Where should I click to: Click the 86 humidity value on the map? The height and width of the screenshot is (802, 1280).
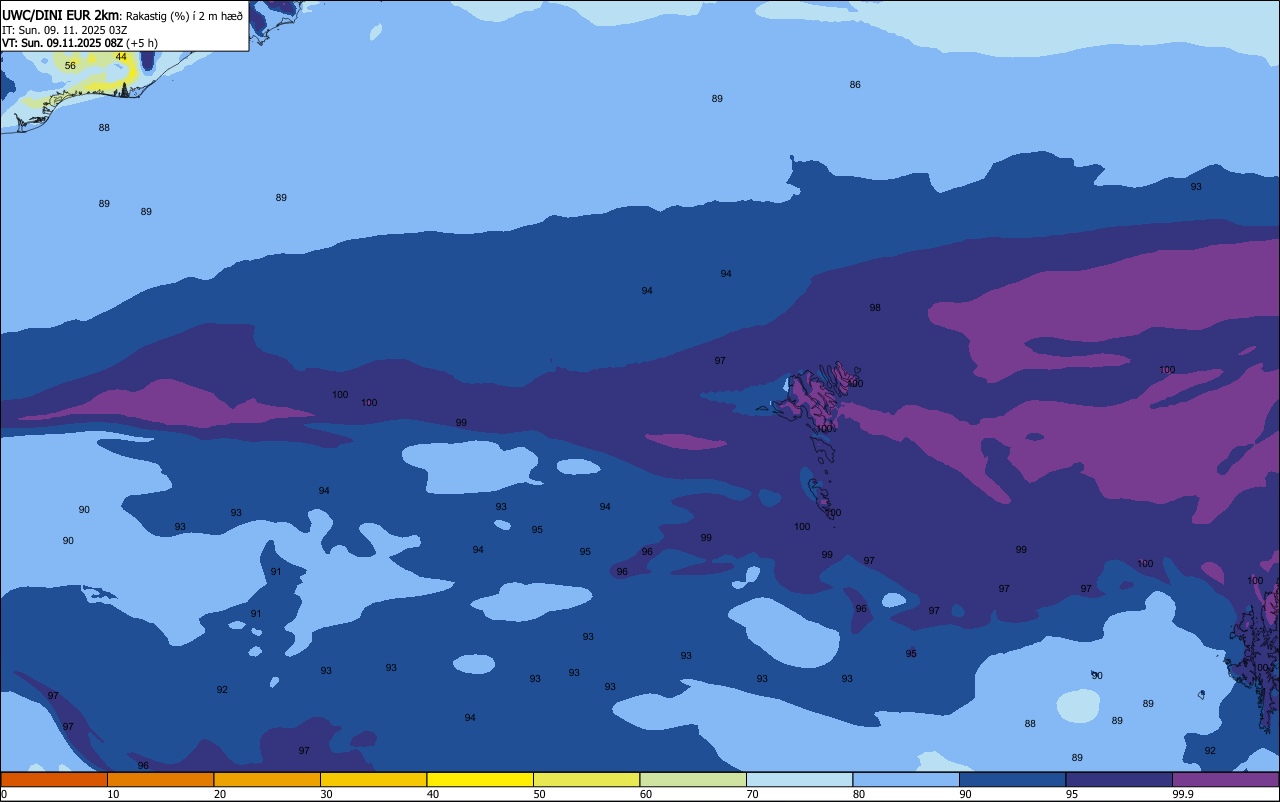tap(855, 85)
